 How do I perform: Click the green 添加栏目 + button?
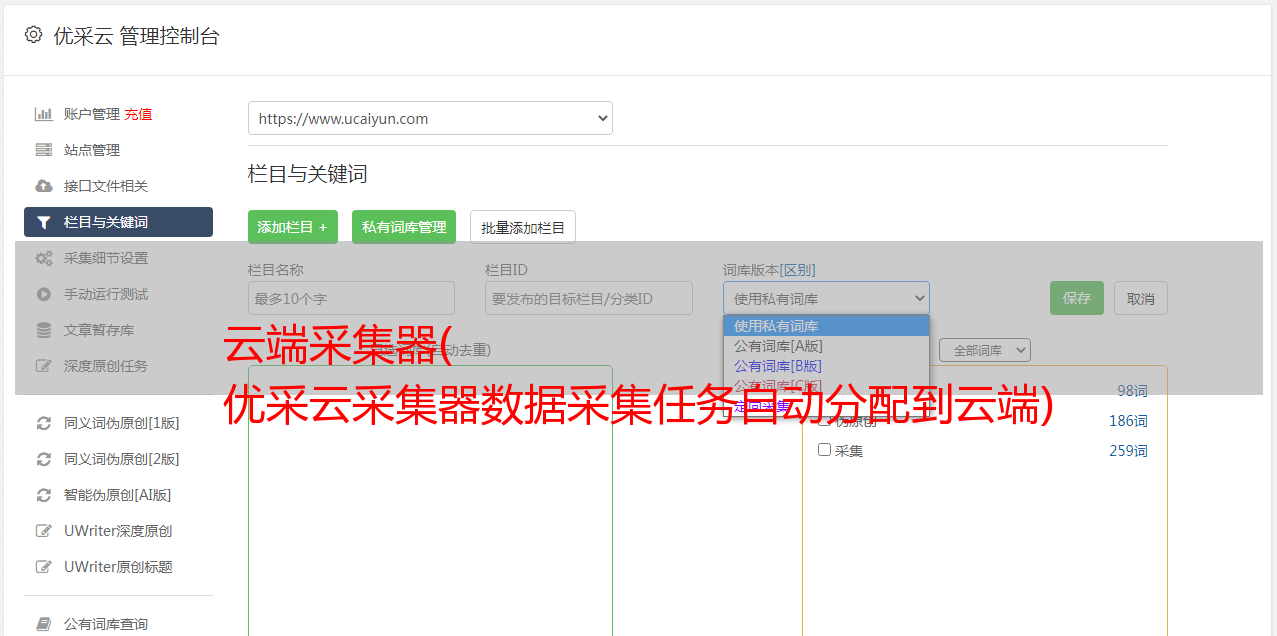point(293,227)
